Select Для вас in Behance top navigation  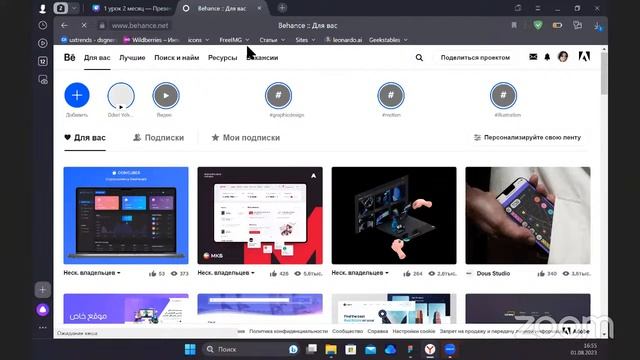97,58
